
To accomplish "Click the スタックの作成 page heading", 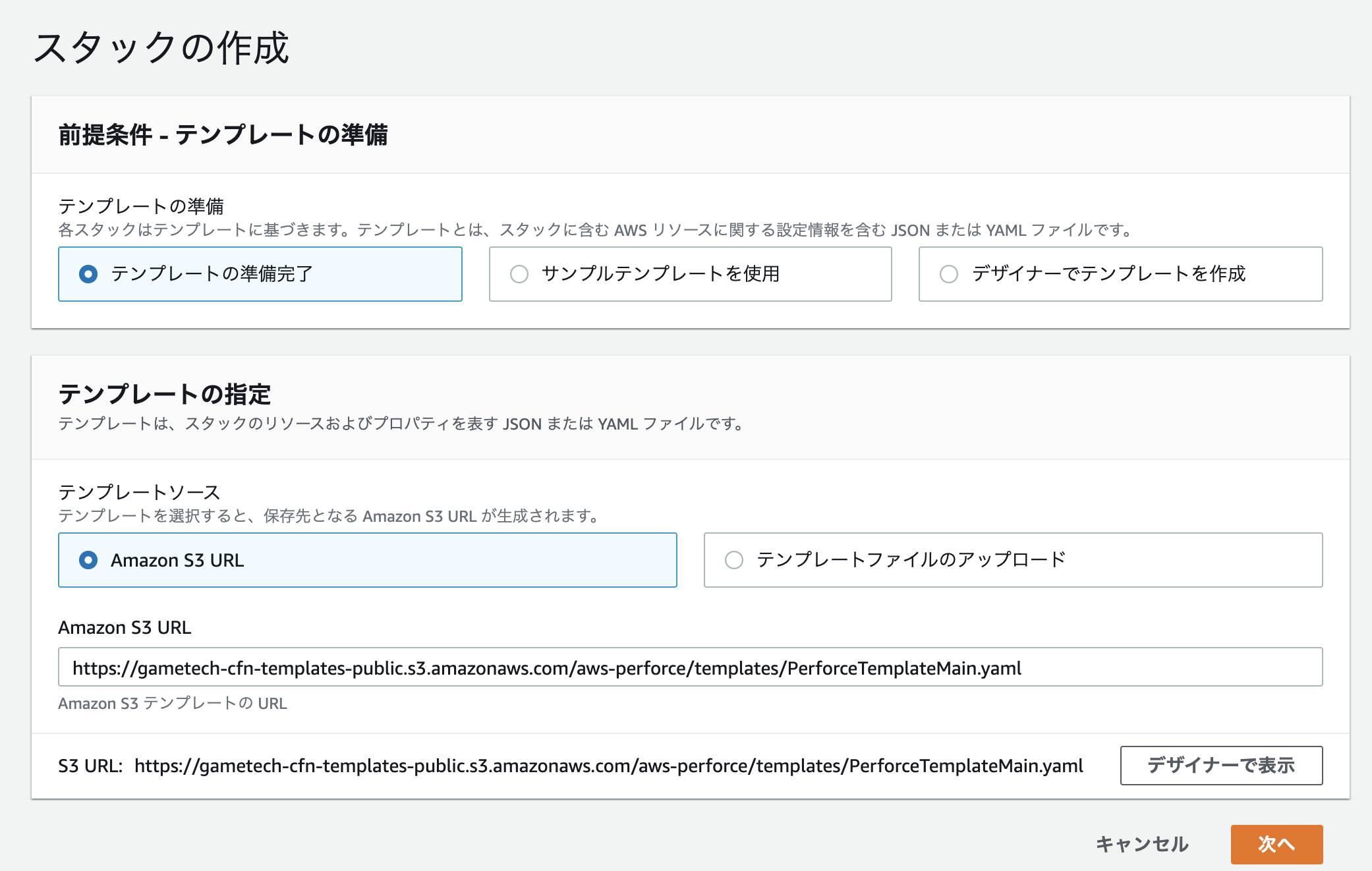I will [x=161, y=48].
